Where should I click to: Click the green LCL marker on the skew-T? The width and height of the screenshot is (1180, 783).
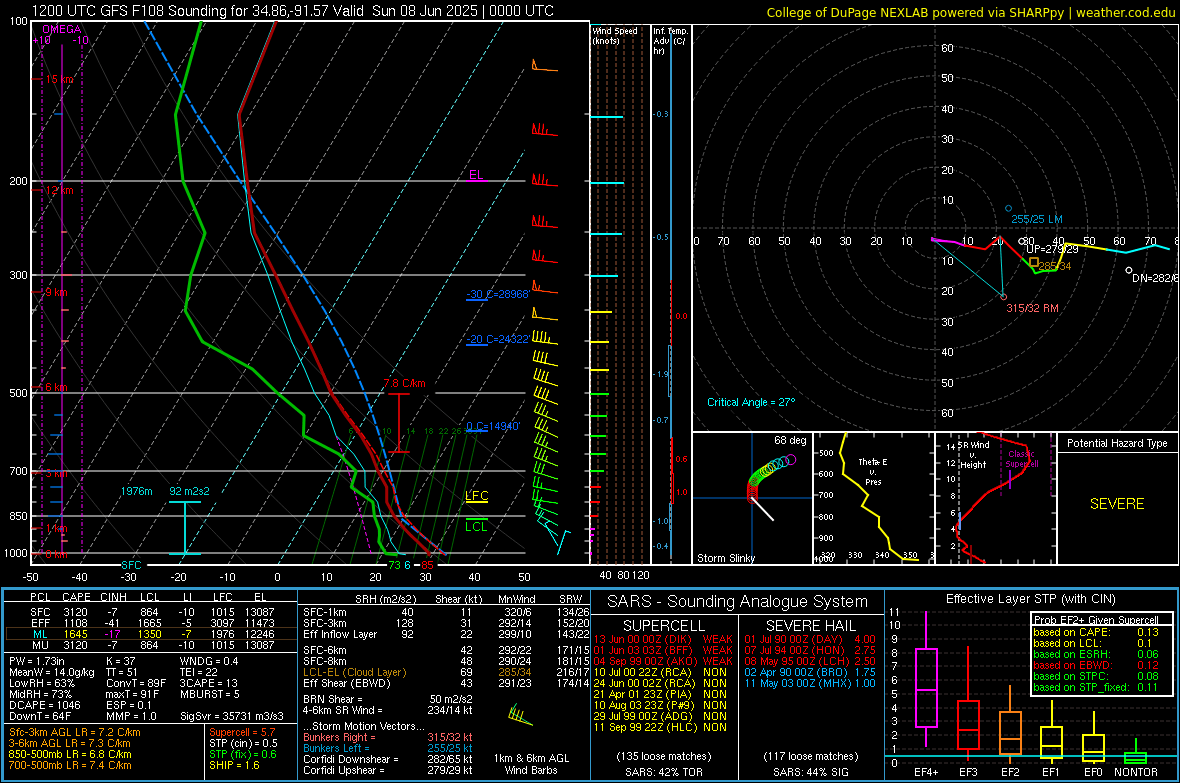476,526
